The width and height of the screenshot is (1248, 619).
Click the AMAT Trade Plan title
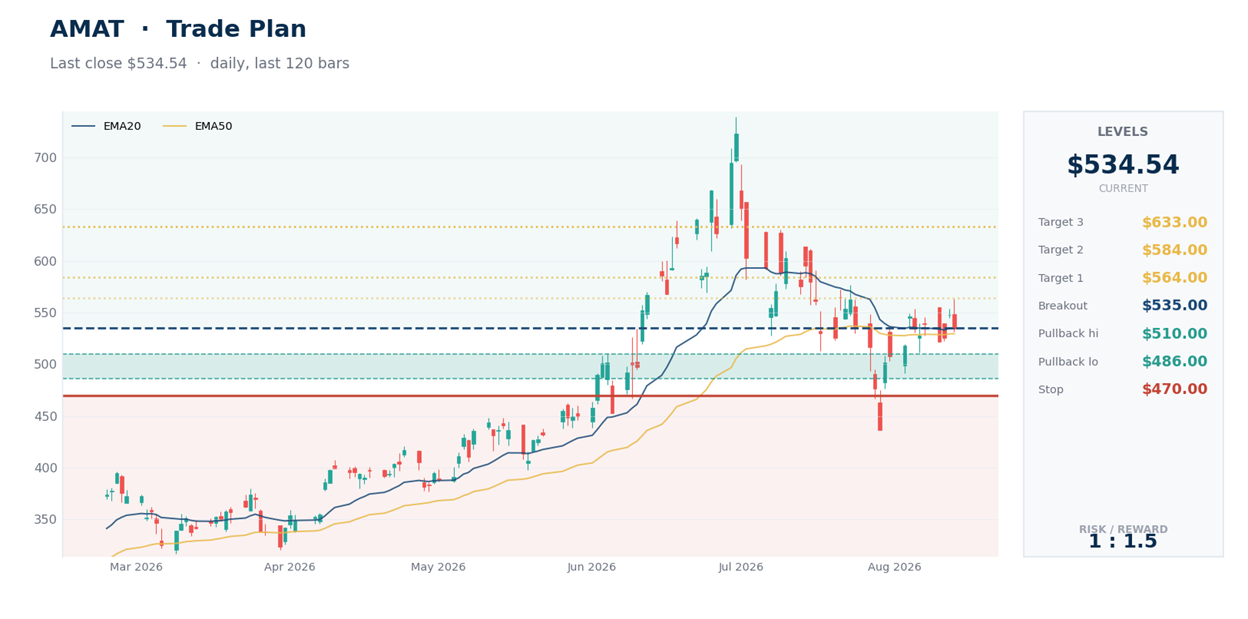click(178, 30)
